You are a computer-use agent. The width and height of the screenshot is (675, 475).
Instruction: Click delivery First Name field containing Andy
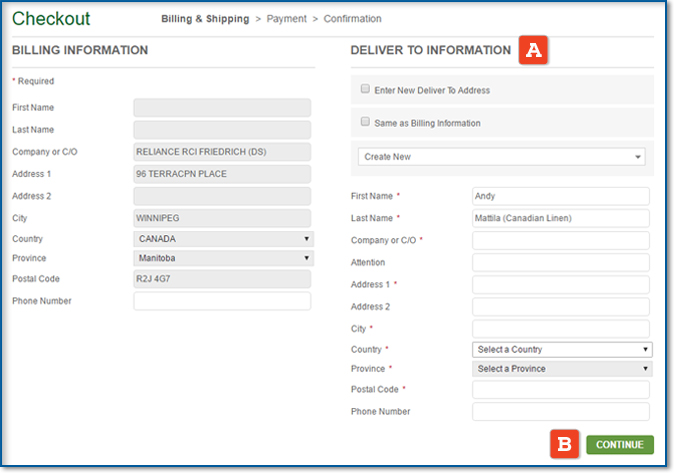(561, 196)
